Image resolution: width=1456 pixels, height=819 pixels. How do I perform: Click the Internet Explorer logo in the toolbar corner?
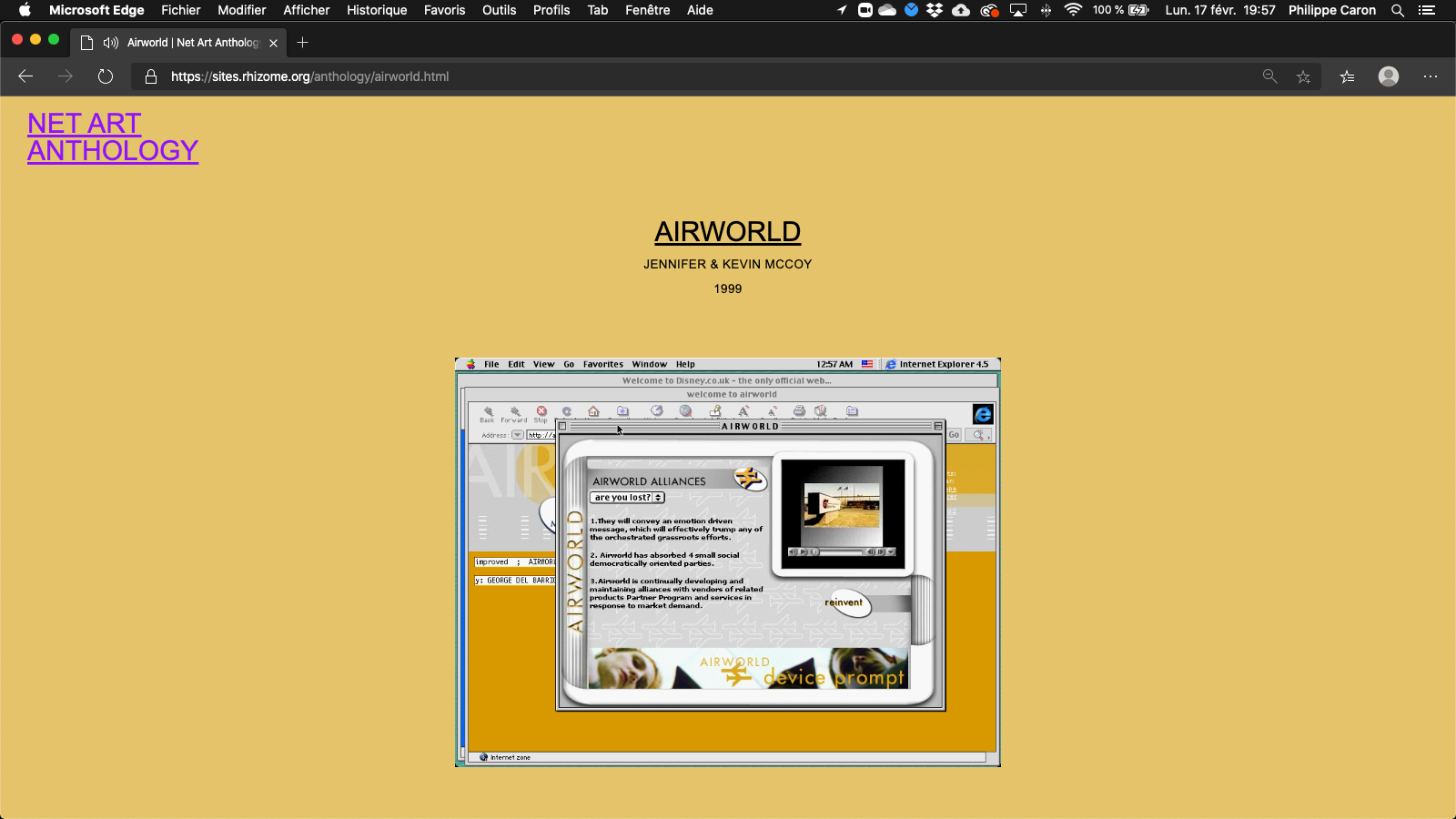click(x=983, y=416)
